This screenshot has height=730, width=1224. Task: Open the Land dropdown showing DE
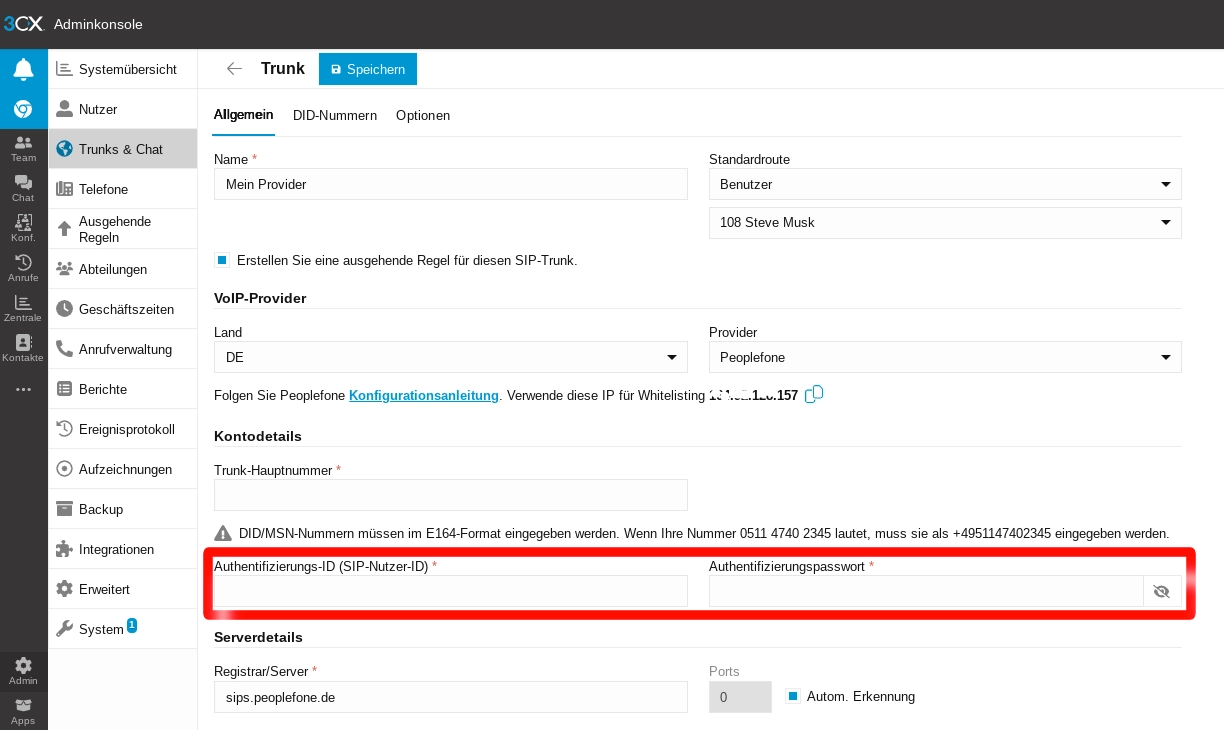tap(450, 358)
